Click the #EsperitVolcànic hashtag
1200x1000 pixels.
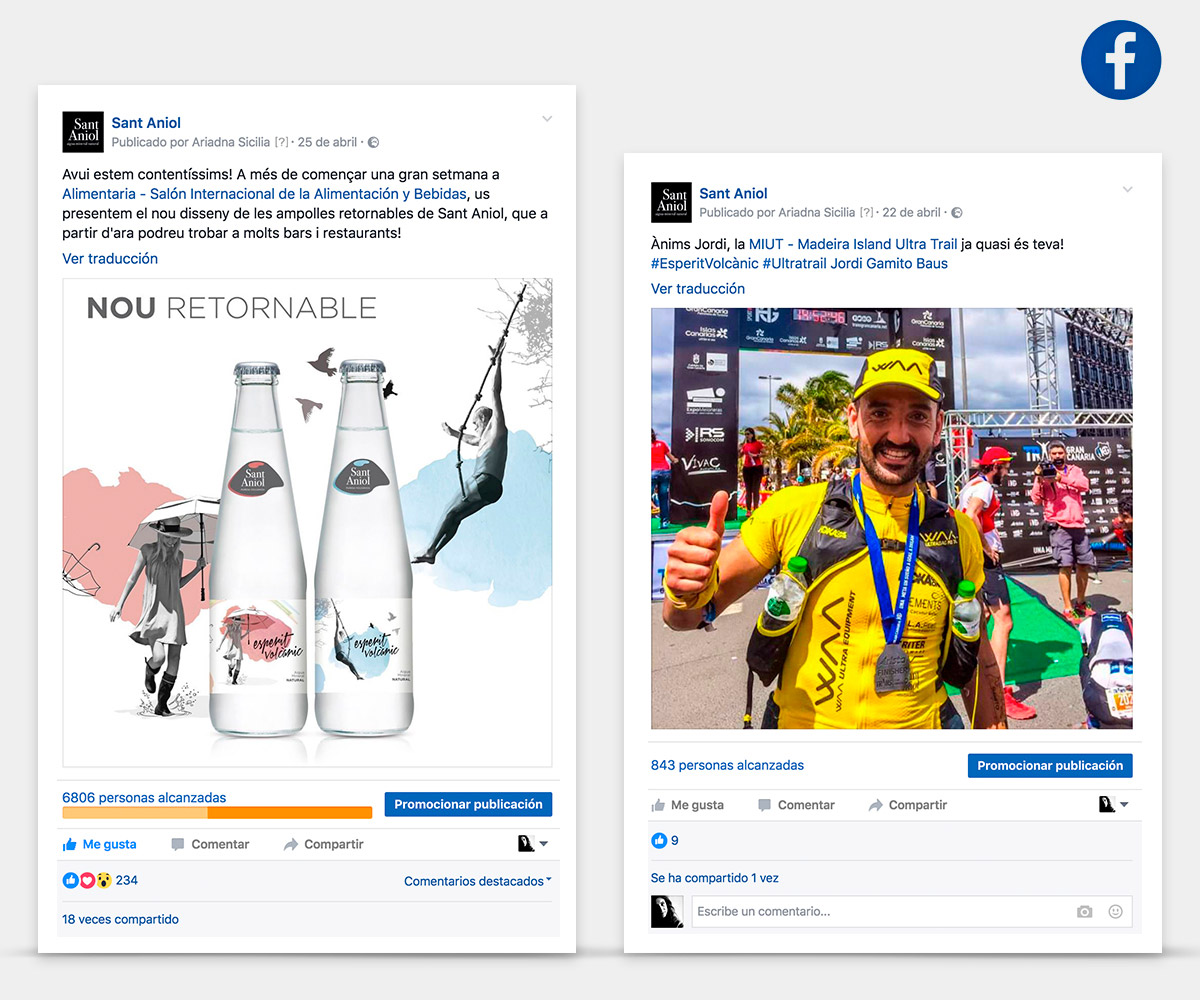[704, 264]
